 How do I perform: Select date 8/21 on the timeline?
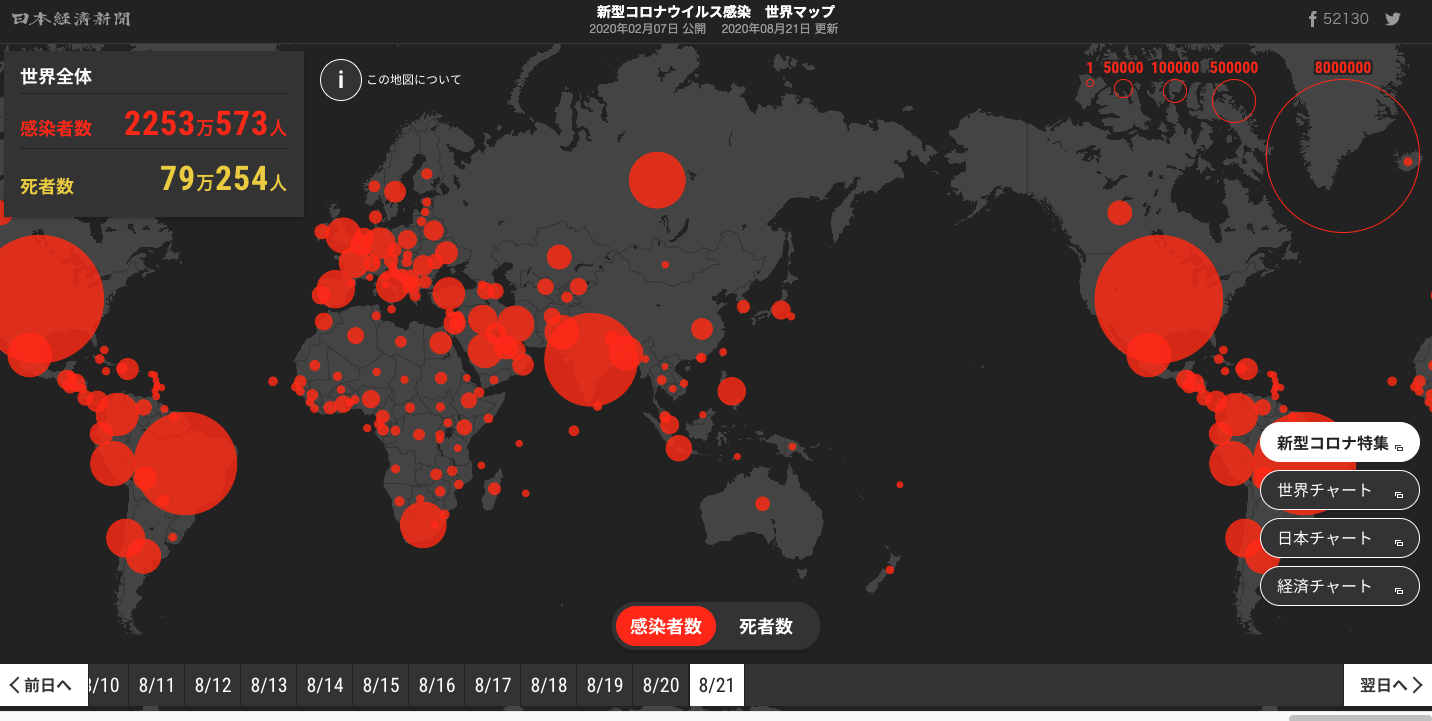[717, 686]
